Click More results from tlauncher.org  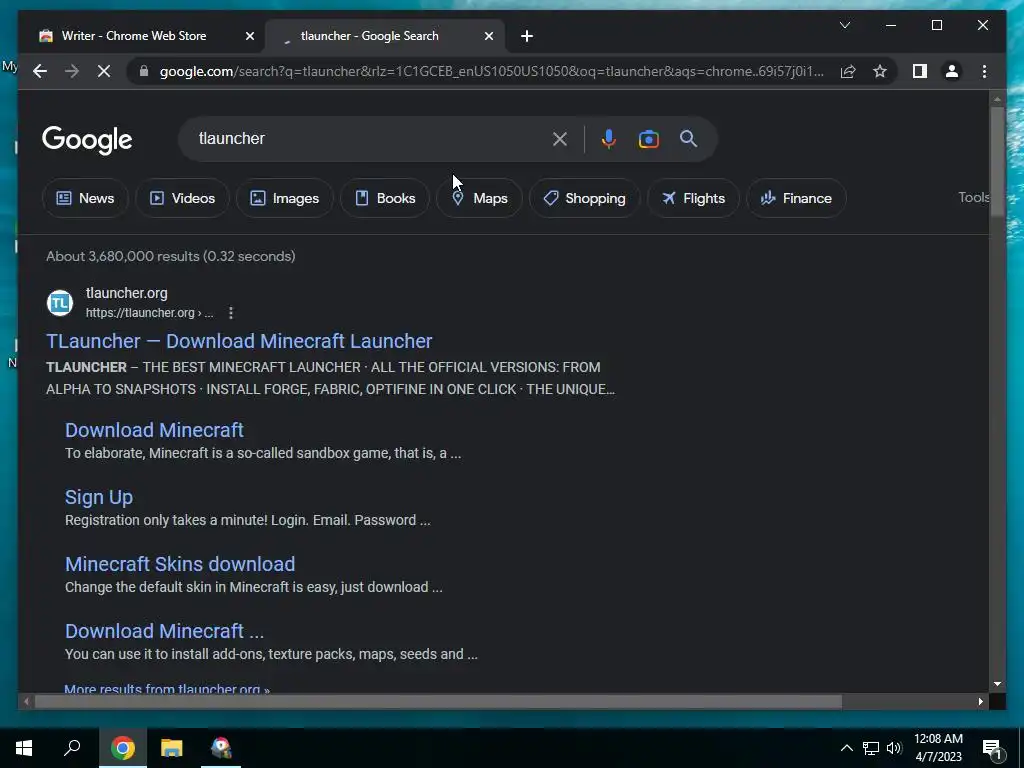(x=167, y=688)
